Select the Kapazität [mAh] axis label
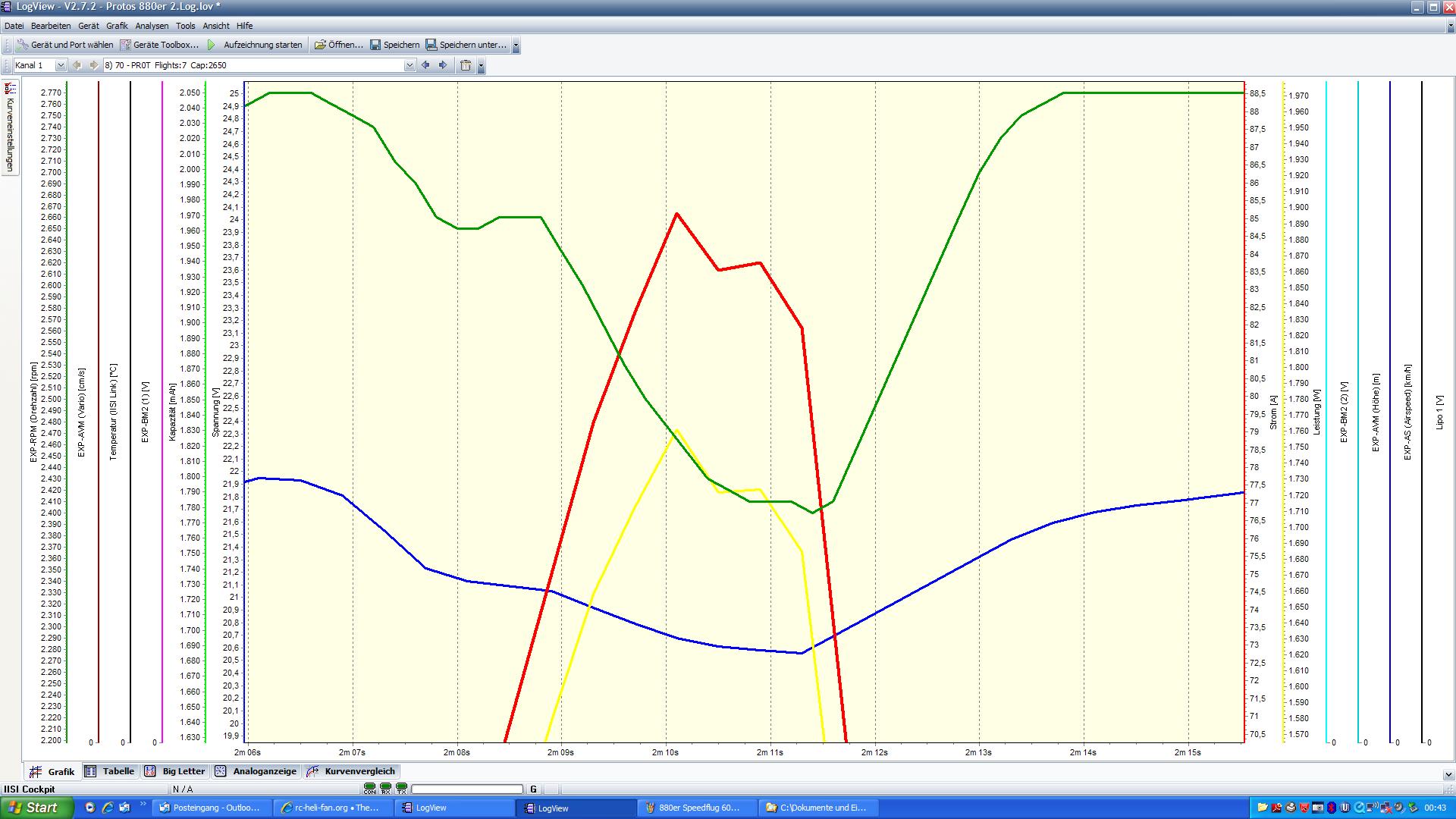 173,412
